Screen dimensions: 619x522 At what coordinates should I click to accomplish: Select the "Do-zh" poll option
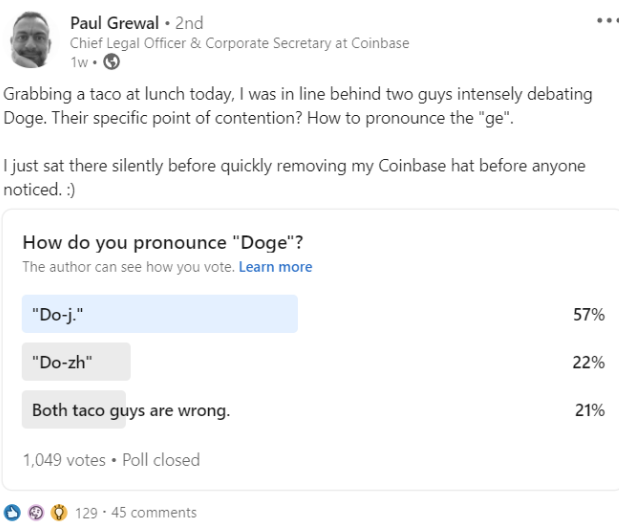[76, 362]
